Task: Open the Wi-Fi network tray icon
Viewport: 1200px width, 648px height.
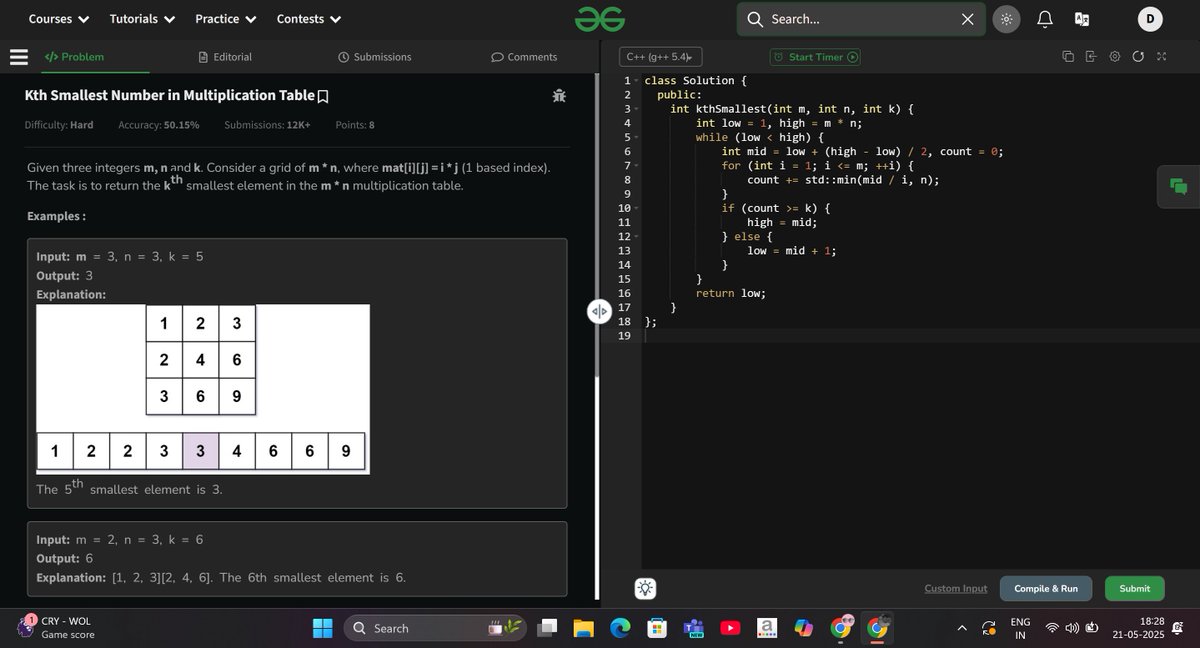Action: (x=1052, y=628)
